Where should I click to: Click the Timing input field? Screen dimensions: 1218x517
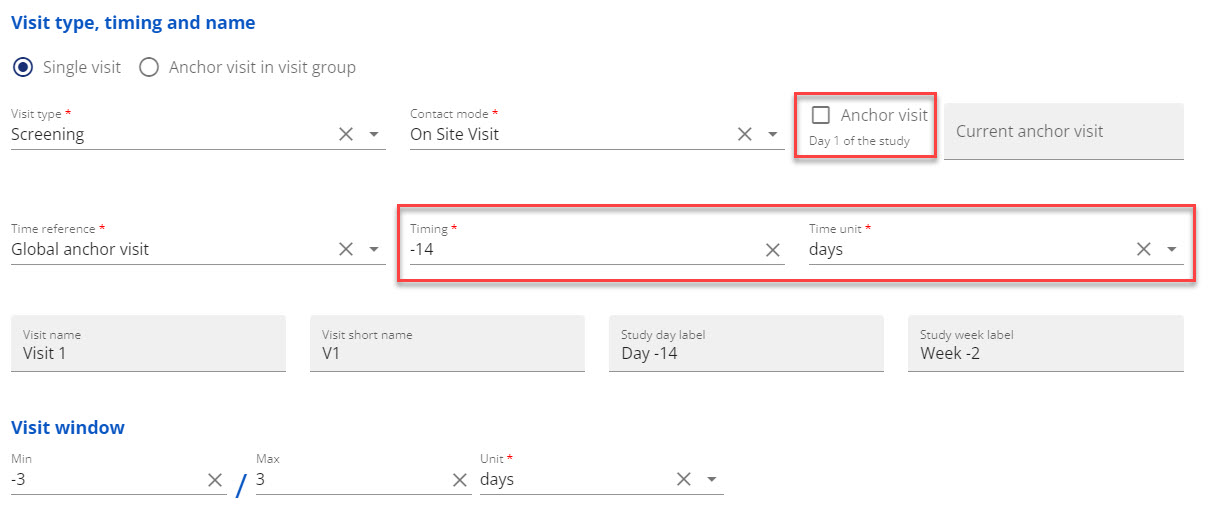coord(585,249)
